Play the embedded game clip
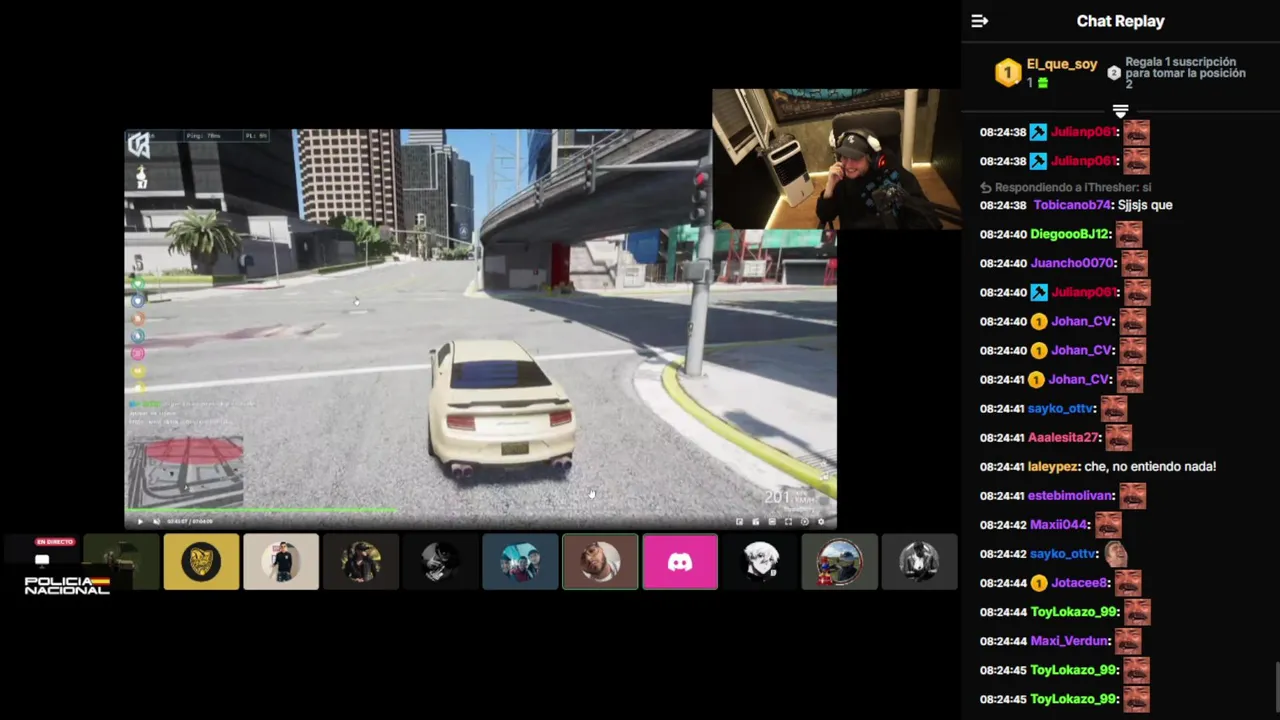The height and width of the screenshot is (720, 1280). click(139, 521)
